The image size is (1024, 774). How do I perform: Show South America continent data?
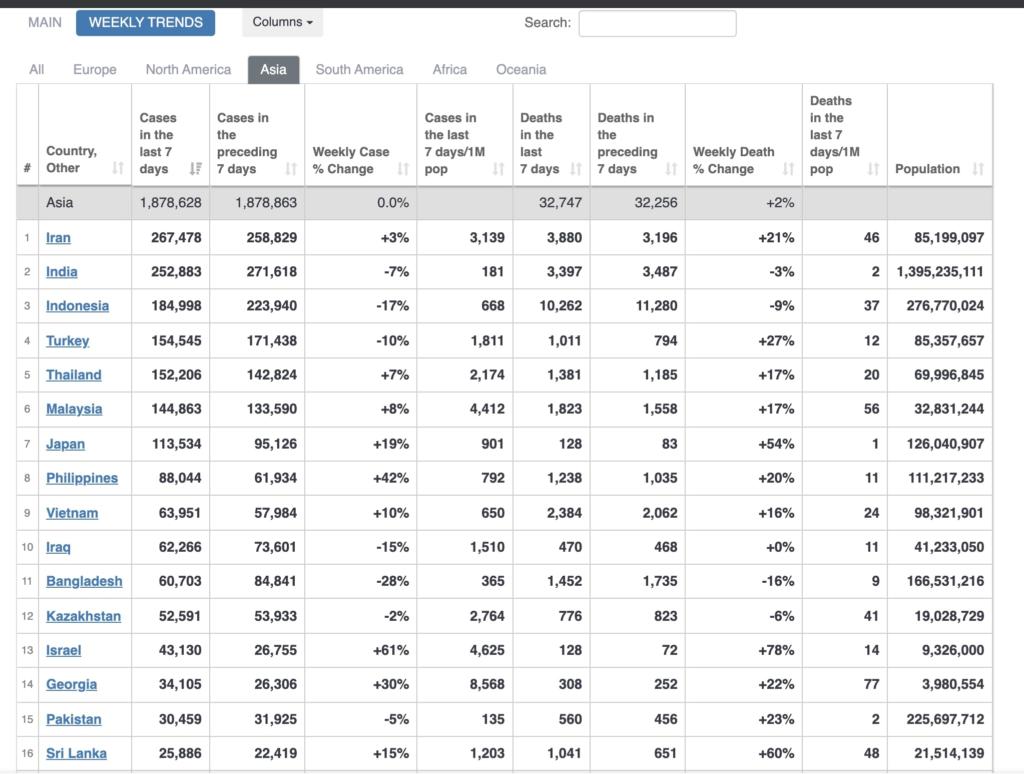point(359,70)
